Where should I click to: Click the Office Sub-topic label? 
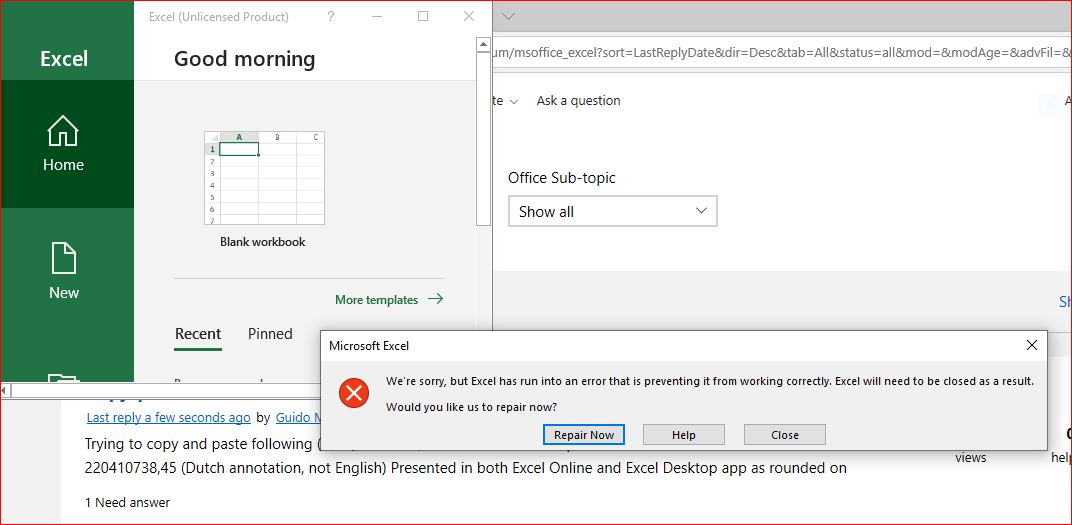562,178
